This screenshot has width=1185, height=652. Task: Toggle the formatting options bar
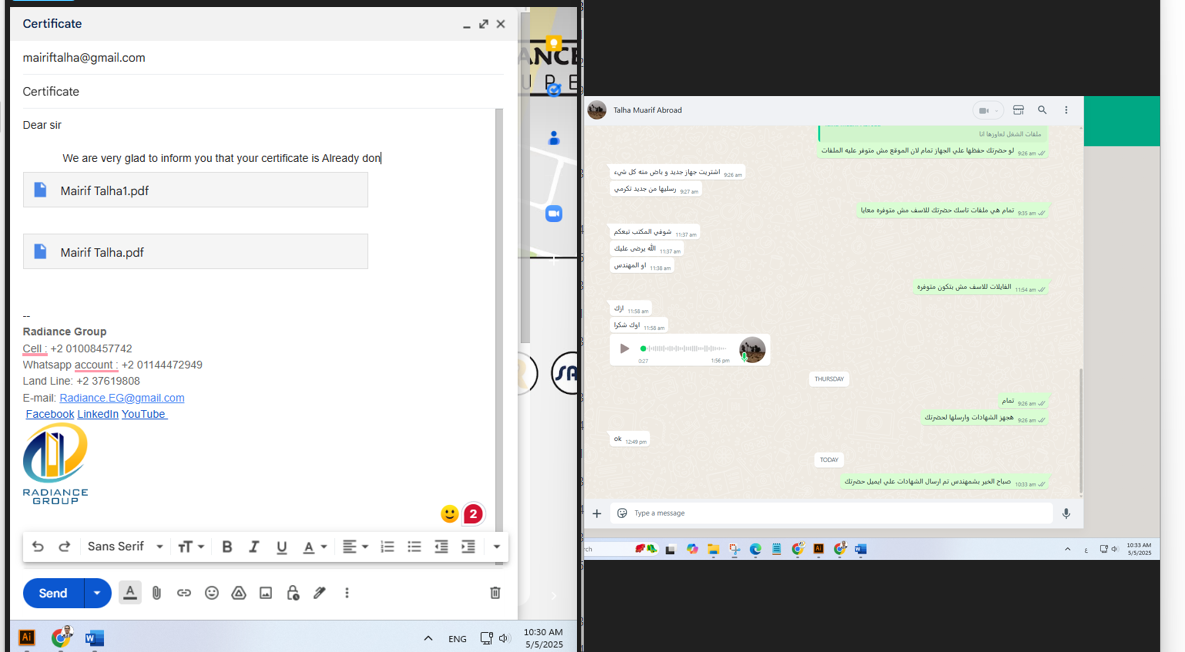tap(130, 593)
